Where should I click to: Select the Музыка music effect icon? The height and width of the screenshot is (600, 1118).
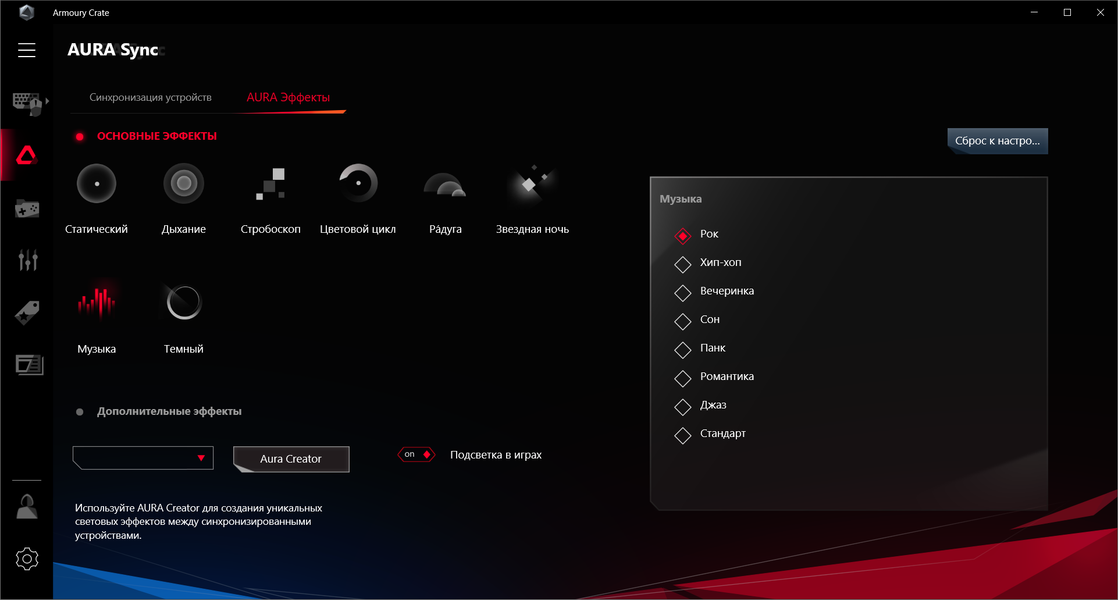point(97,301)
